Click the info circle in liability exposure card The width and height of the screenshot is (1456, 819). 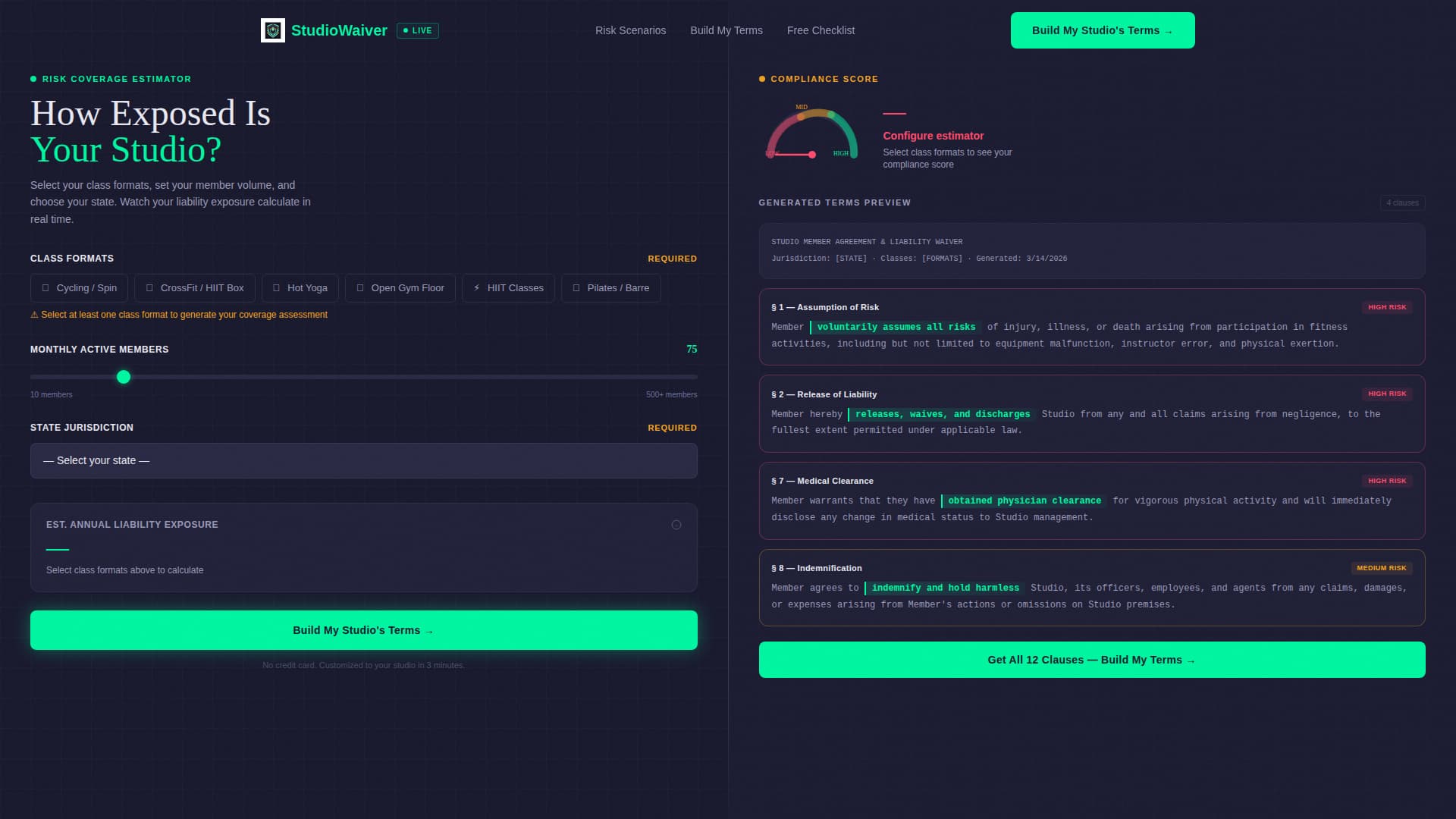pos(676,525)
